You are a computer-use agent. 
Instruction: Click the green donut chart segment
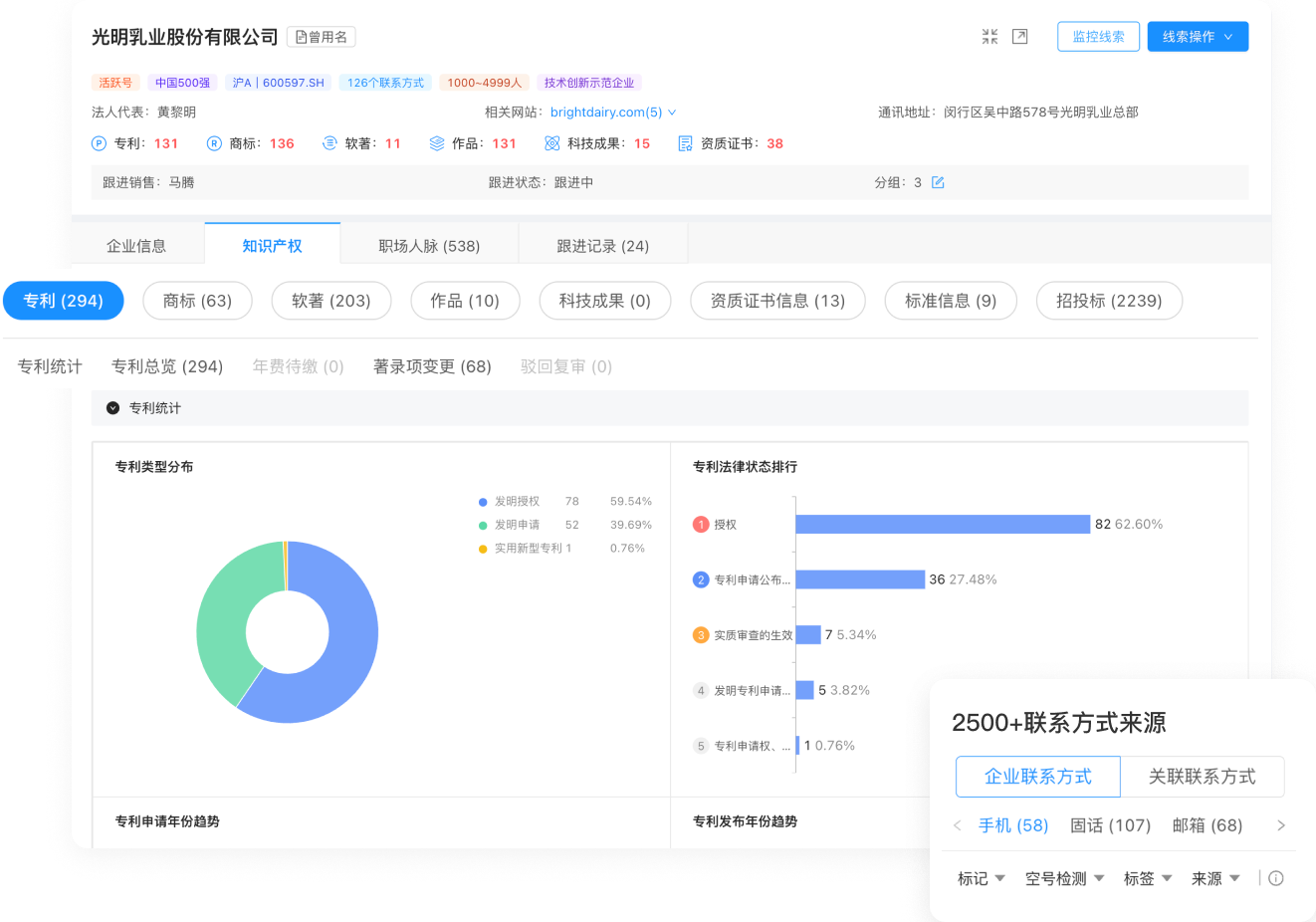[224, 617]
